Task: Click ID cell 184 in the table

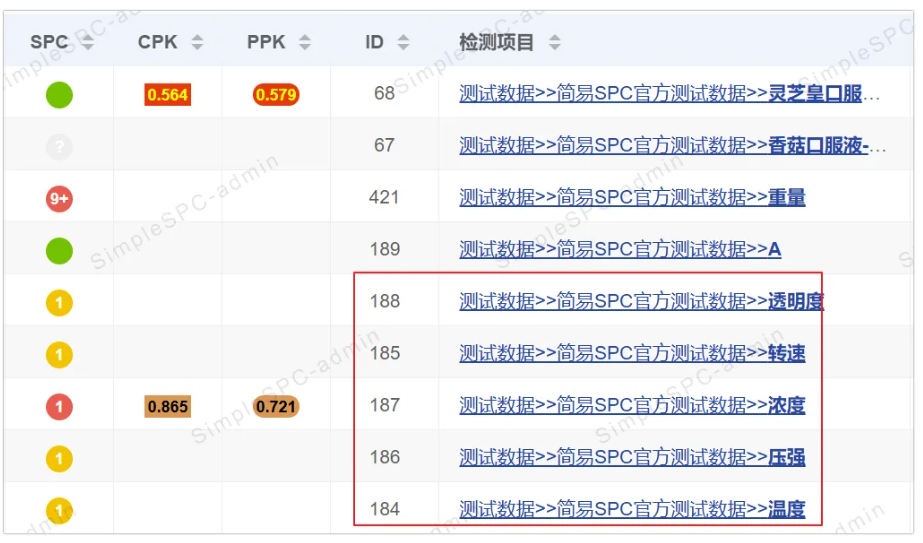Action: [384, 509]
